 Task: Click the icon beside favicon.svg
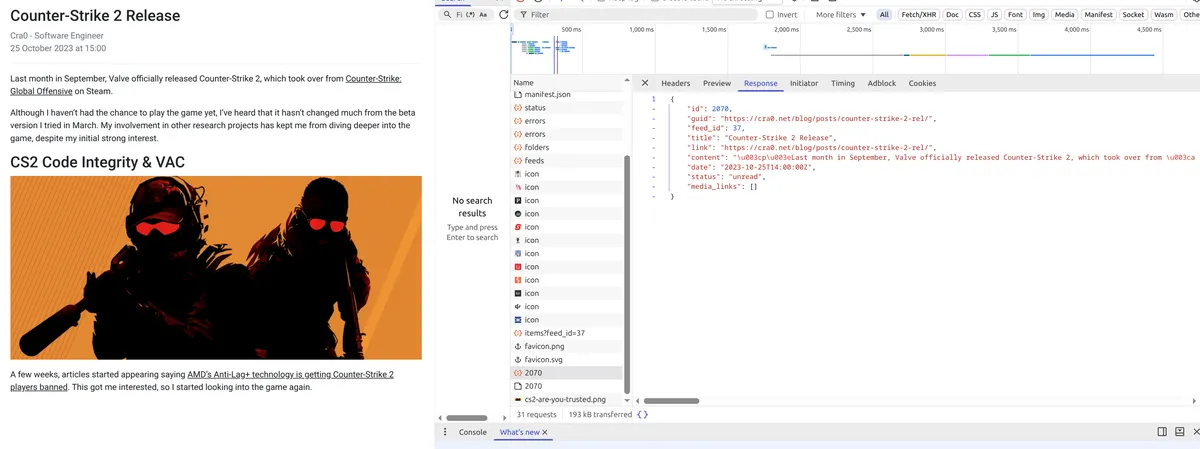517,359
